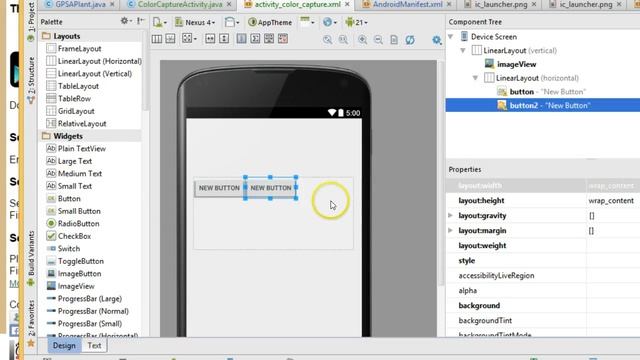Open the first ic_launcher.png tab
The image size is (640, 360).
point(500,4)
